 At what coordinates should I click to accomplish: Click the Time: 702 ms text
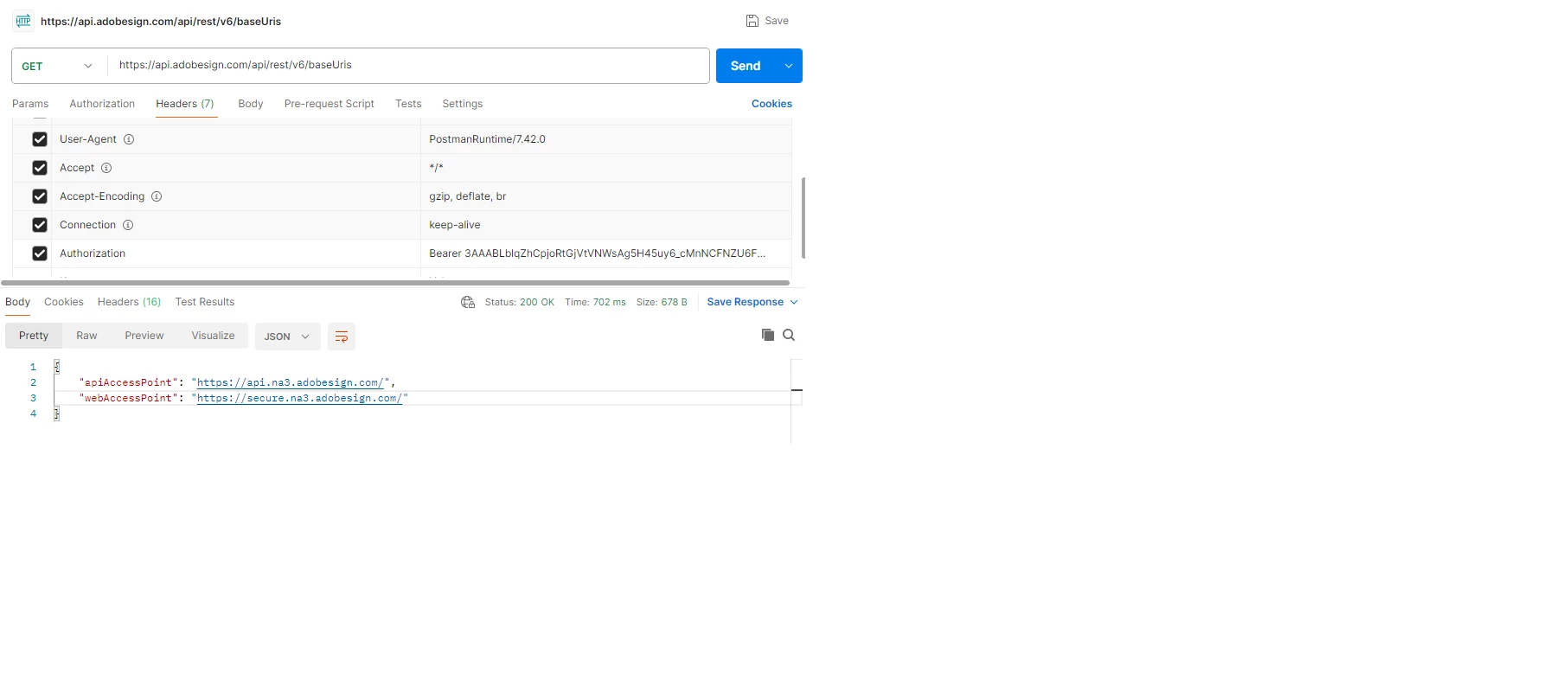tap(595, 302)
